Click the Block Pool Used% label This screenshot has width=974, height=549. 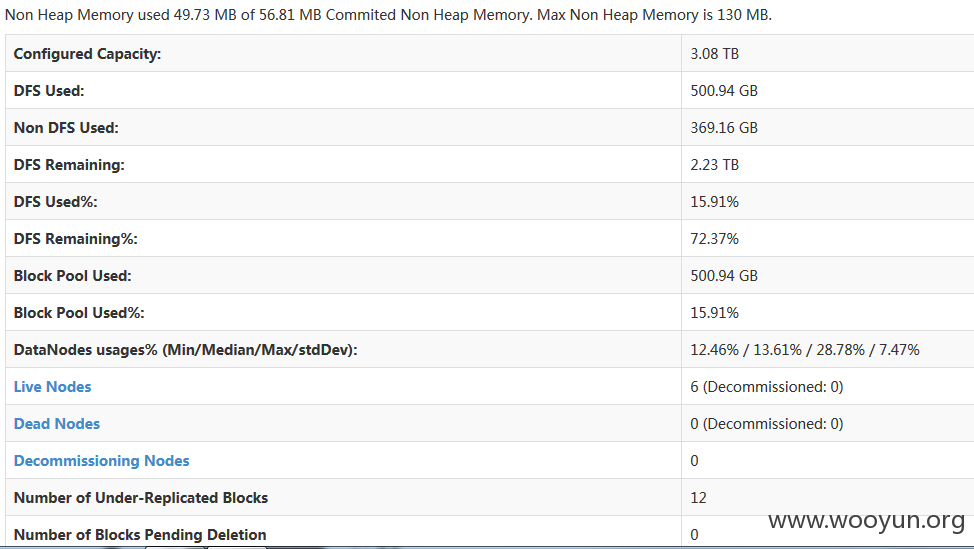click(x=79, y=312)
